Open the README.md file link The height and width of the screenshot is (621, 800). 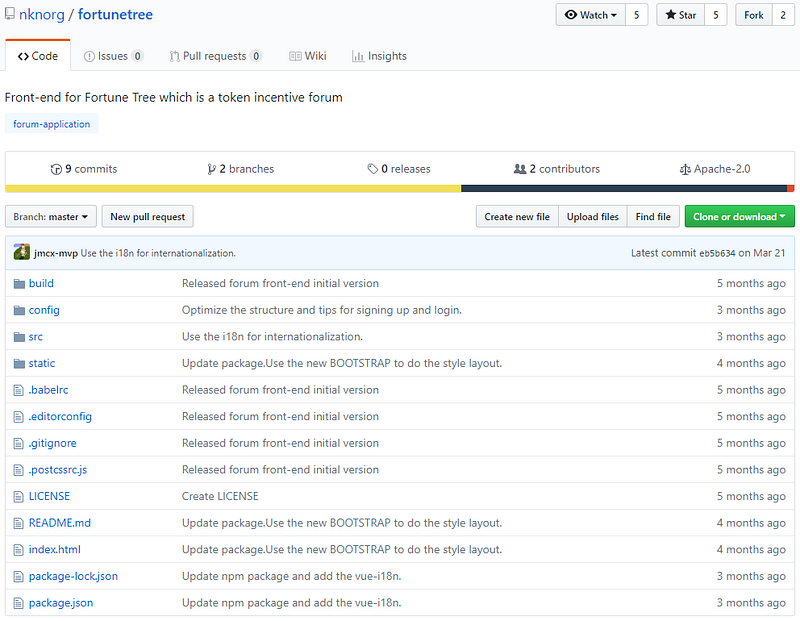[x=59, y=523]
